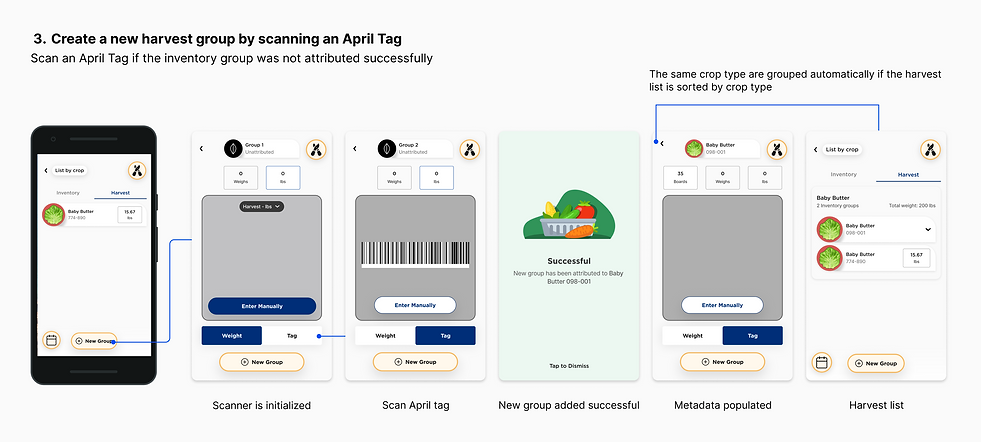The height and width of the screenshot is (442, 981).
Task: Switch to Tag on Scanner initialized screen
Action: pyautogui.click(x=292, y=336)
